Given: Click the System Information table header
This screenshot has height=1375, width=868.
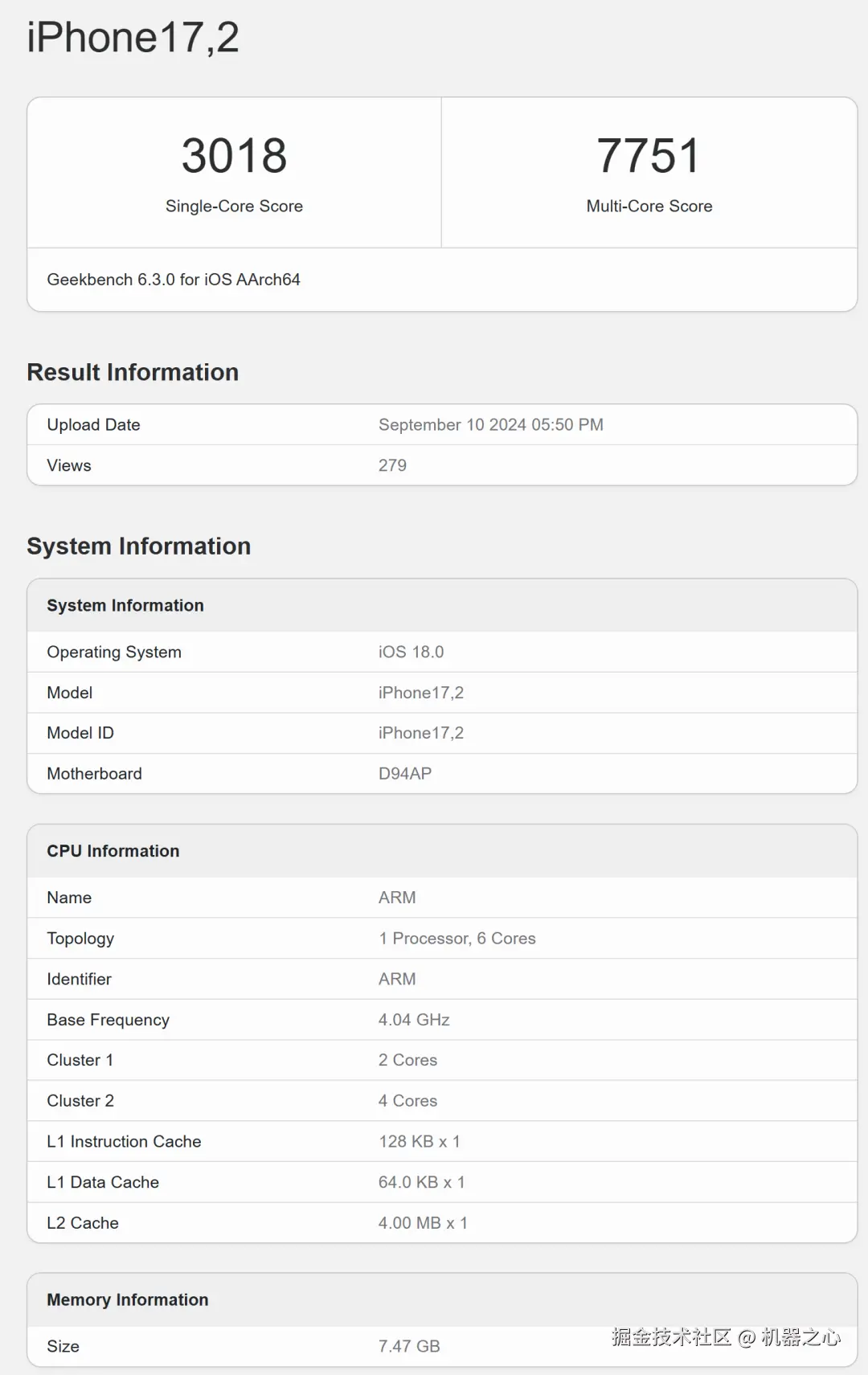Looking at the screenshot, I should [125, 605].
